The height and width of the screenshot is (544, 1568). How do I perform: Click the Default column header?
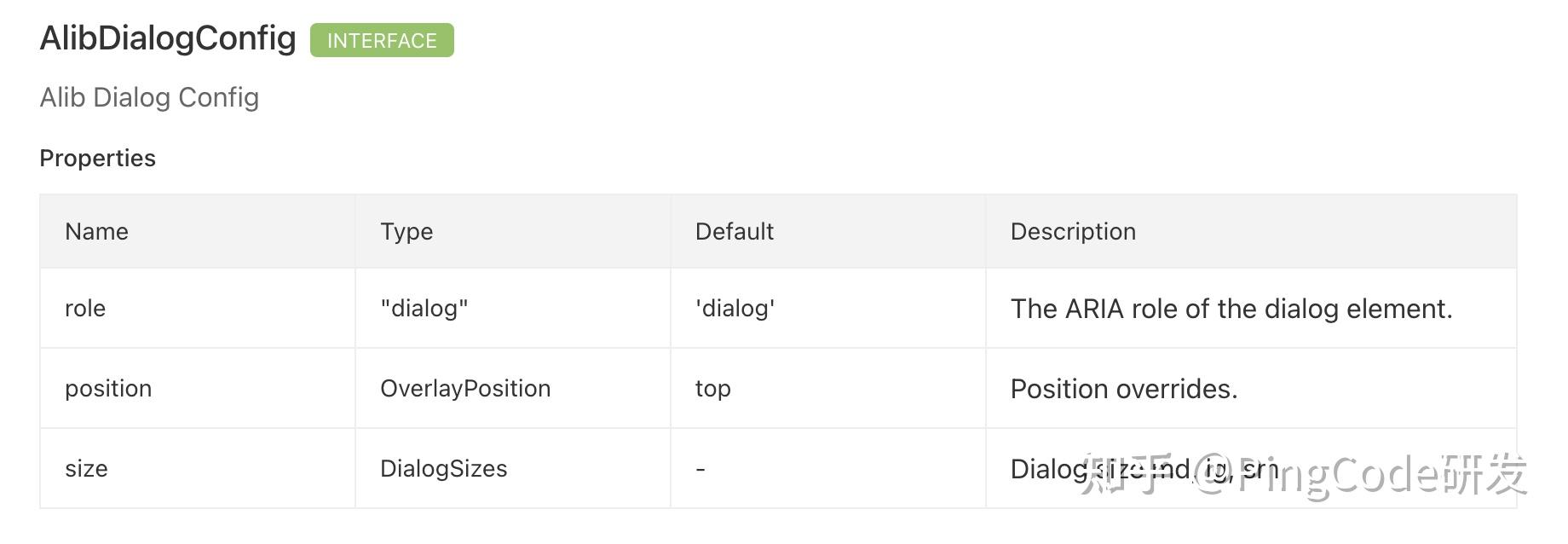735,231
